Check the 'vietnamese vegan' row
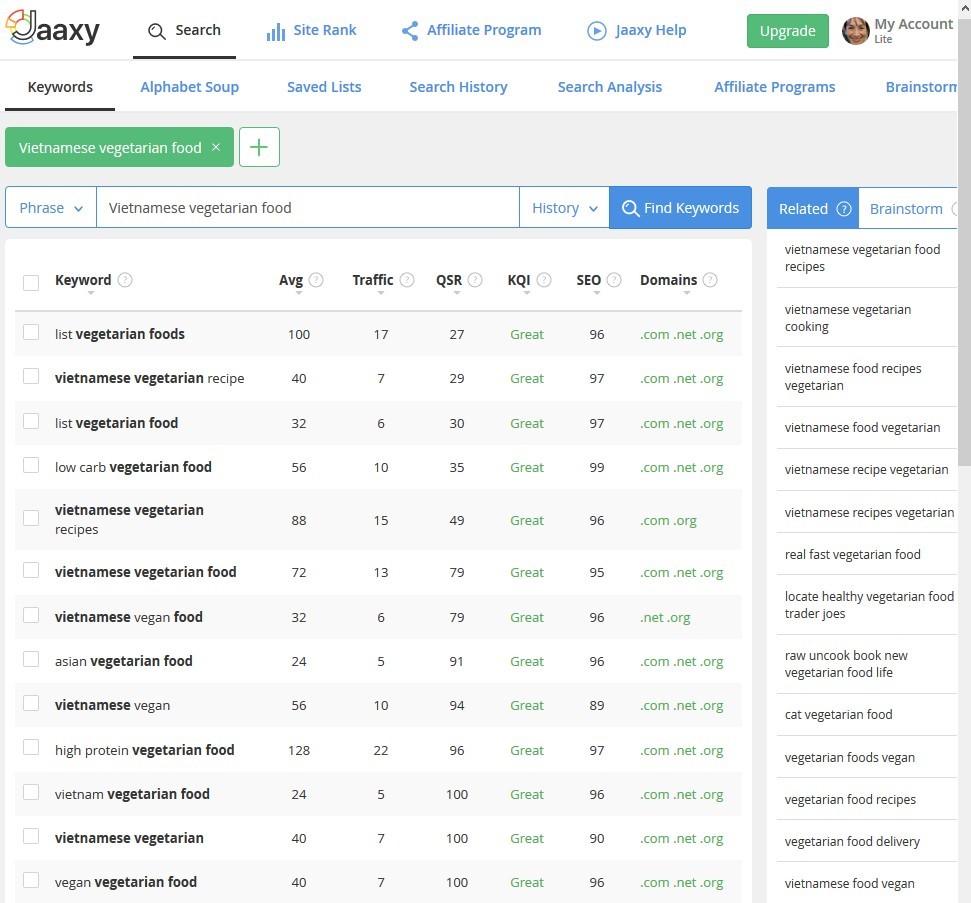 click(31, 703)
